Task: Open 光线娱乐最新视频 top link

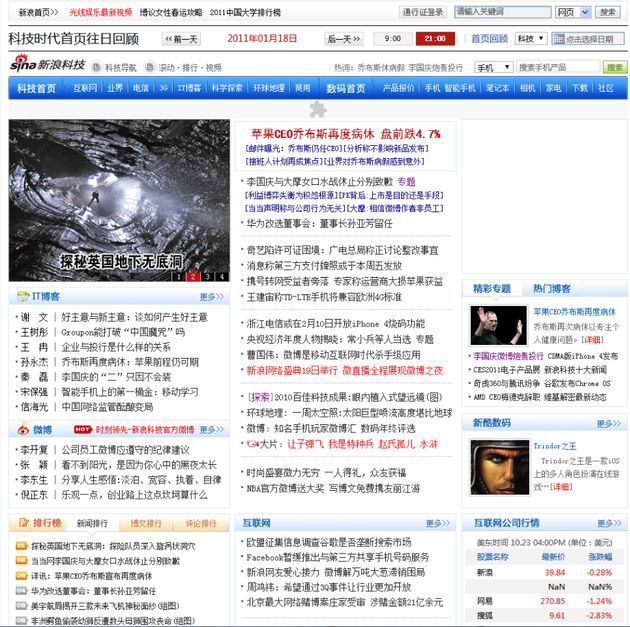Action: click(x=101, y=12)
